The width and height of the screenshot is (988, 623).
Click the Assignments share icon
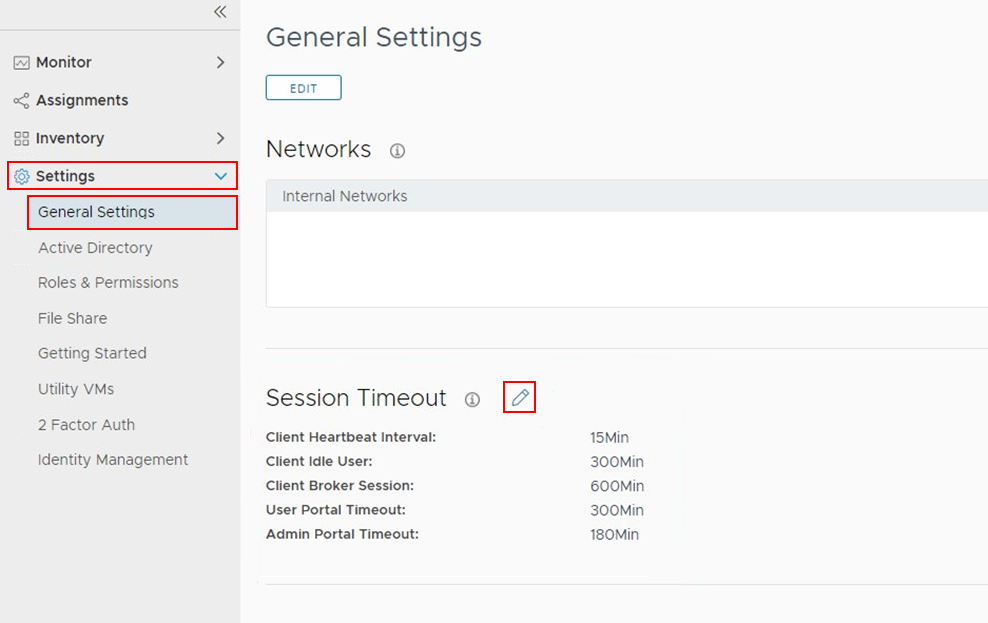(21, 101)
